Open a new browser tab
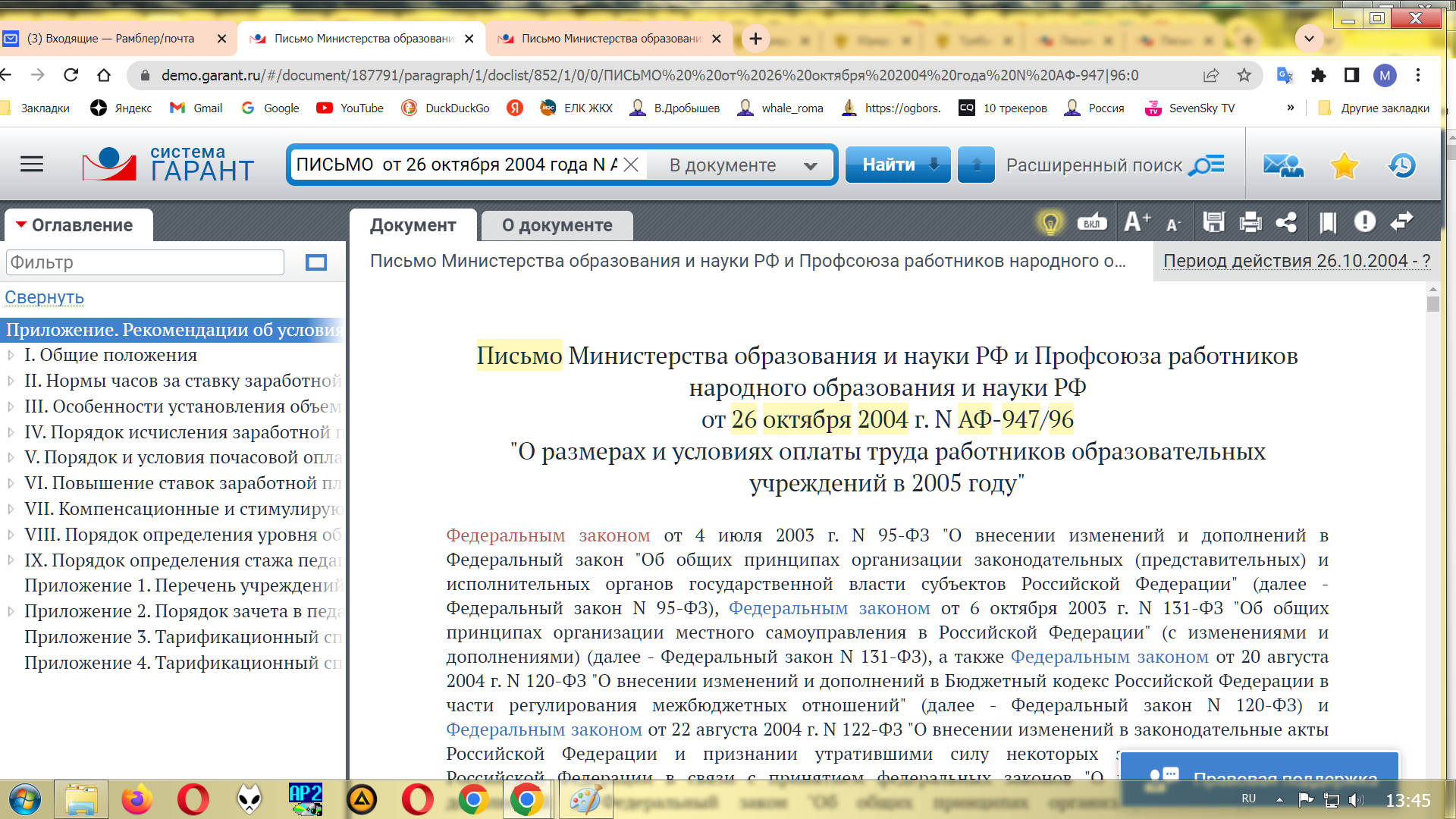1456x819 pixels. pyautogui.click(x=755, y=39)
